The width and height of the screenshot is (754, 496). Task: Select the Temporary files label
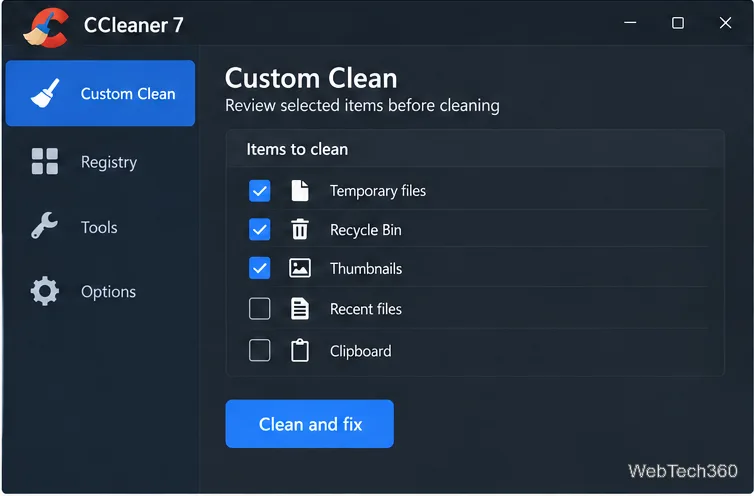378,191
